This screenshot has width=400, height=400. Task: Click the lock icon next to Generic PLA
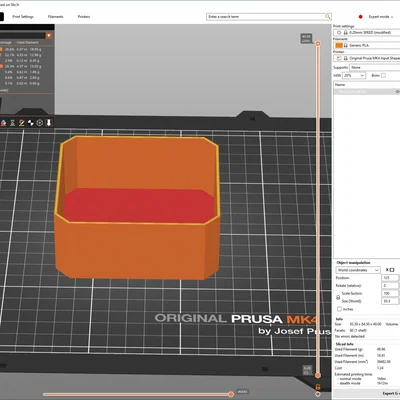pyautogui.click(x=346, y=45)
